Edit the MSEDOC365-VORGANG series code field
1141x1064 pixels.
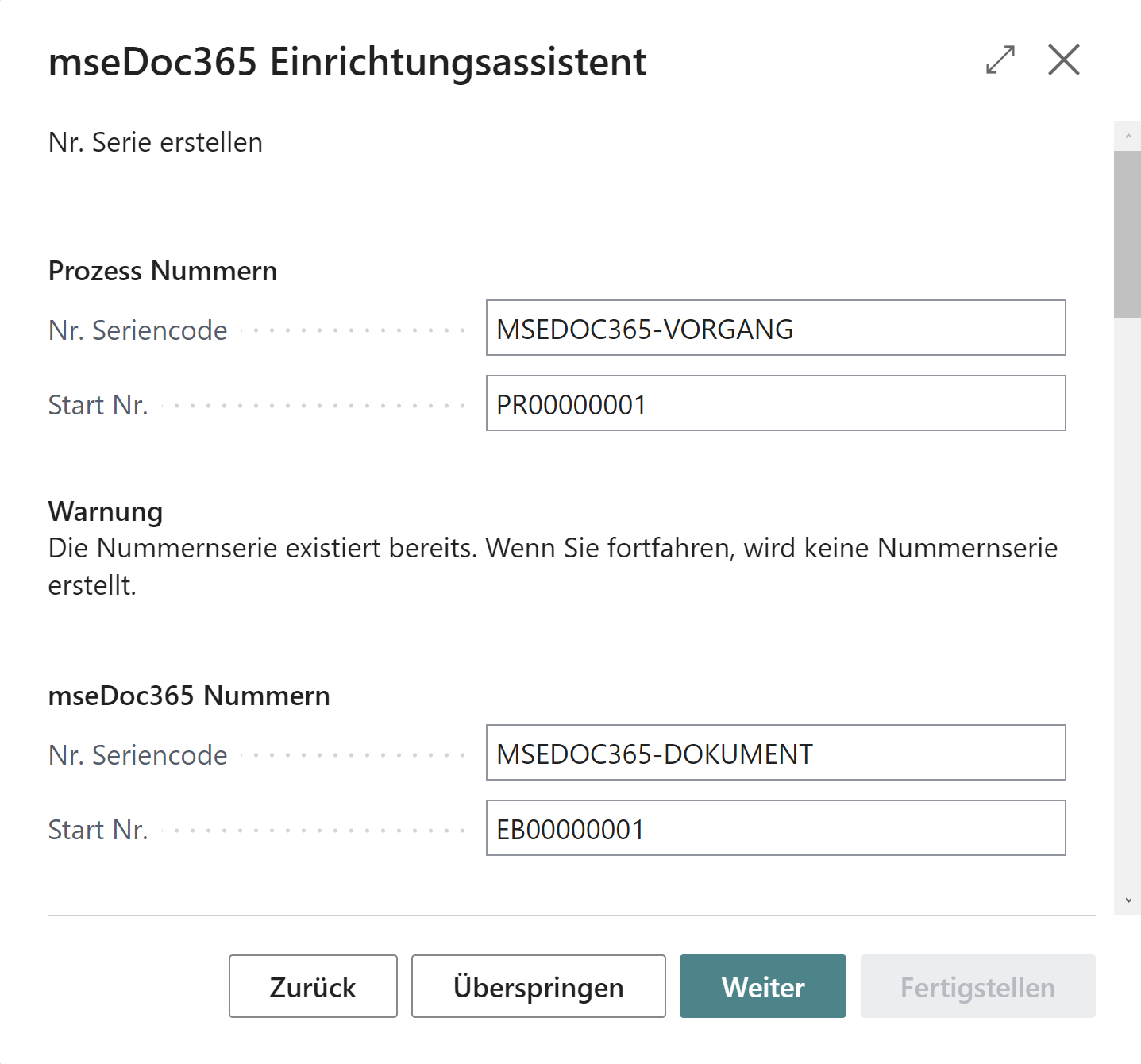pyautogui.click(x=776, y=329)
